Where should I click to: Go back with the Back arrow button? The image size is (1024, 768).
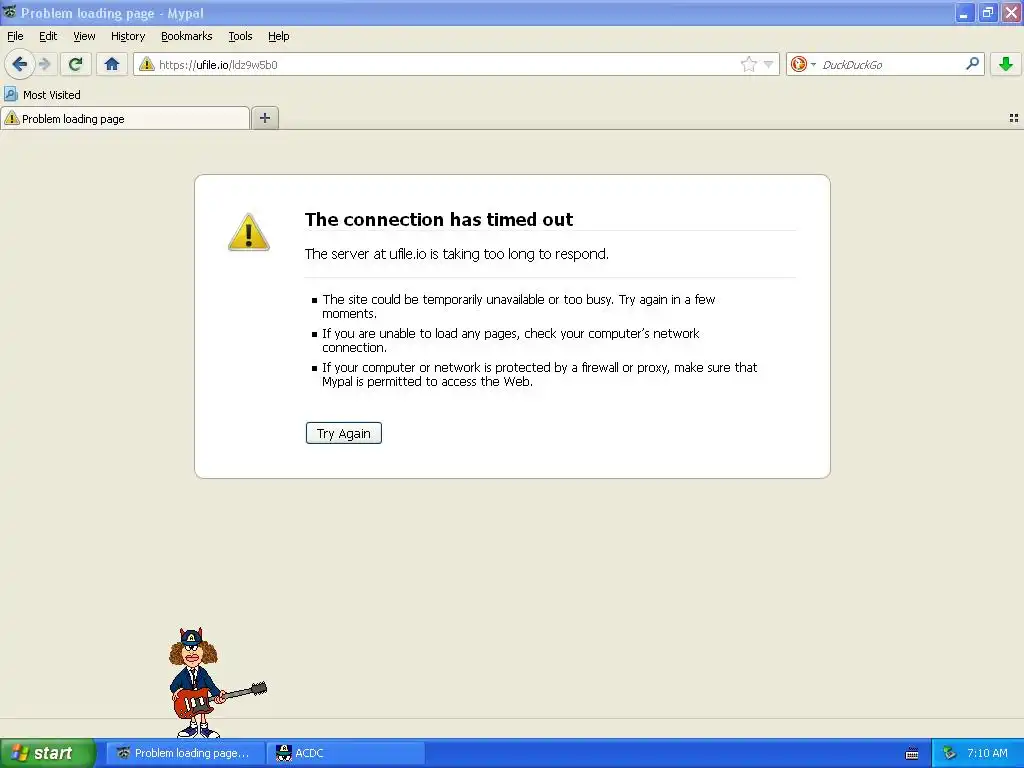[19, 64]
